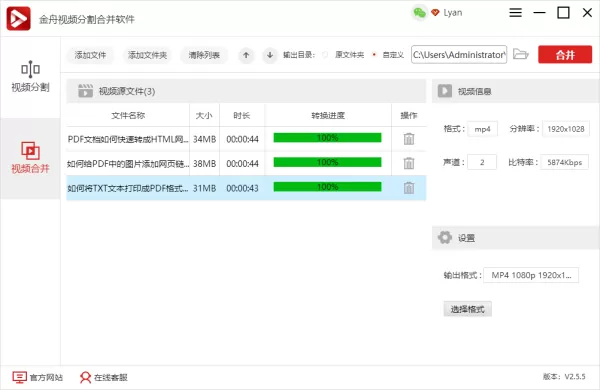Click progress bar of 如何将TXT文本 row

328,187
